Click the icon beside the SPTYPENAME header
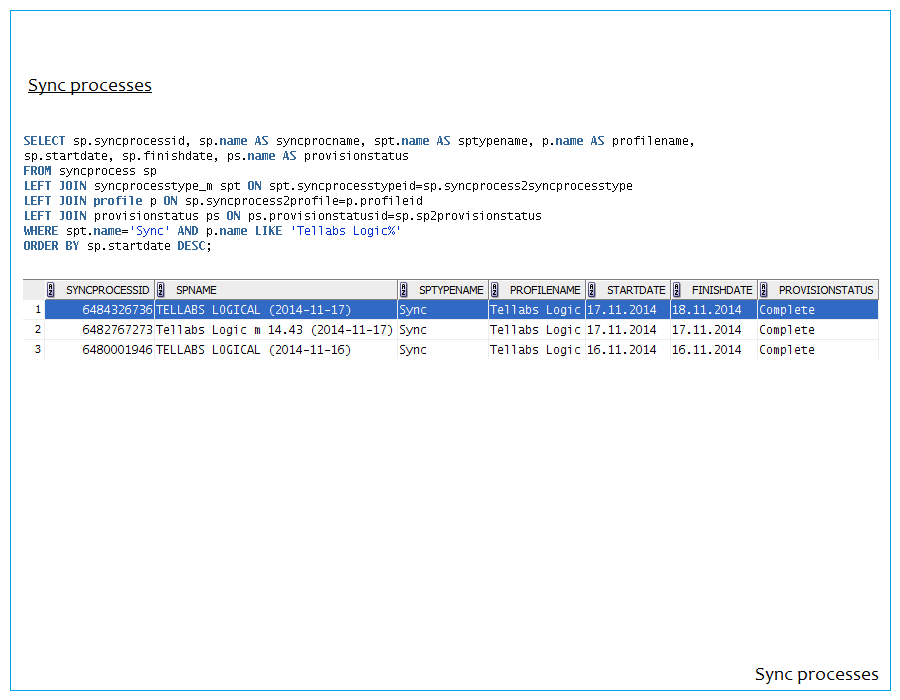Image resolution: width=900 pixels, height=700 pixels. (x=403, y=290)
